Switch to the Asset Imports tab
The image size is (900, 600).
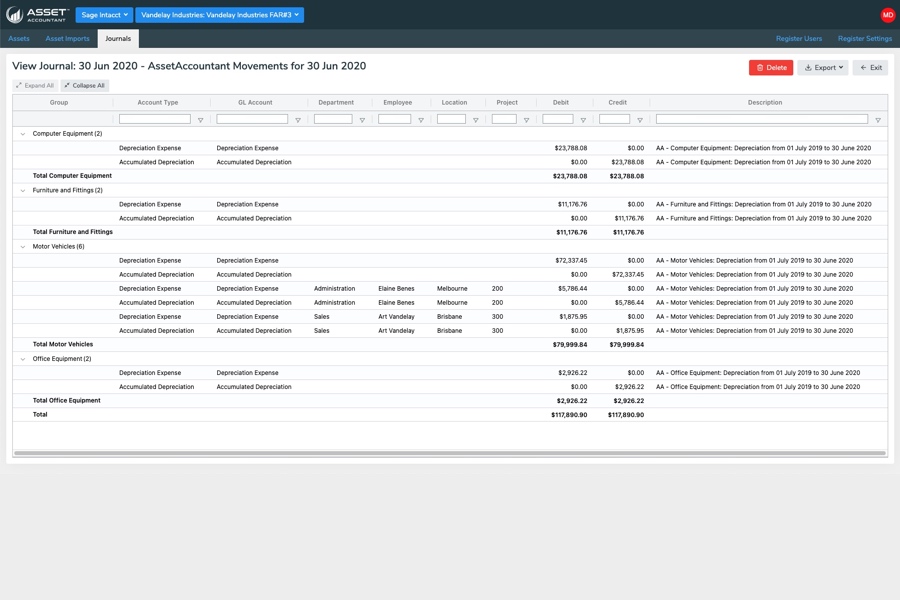click(67, 39)
